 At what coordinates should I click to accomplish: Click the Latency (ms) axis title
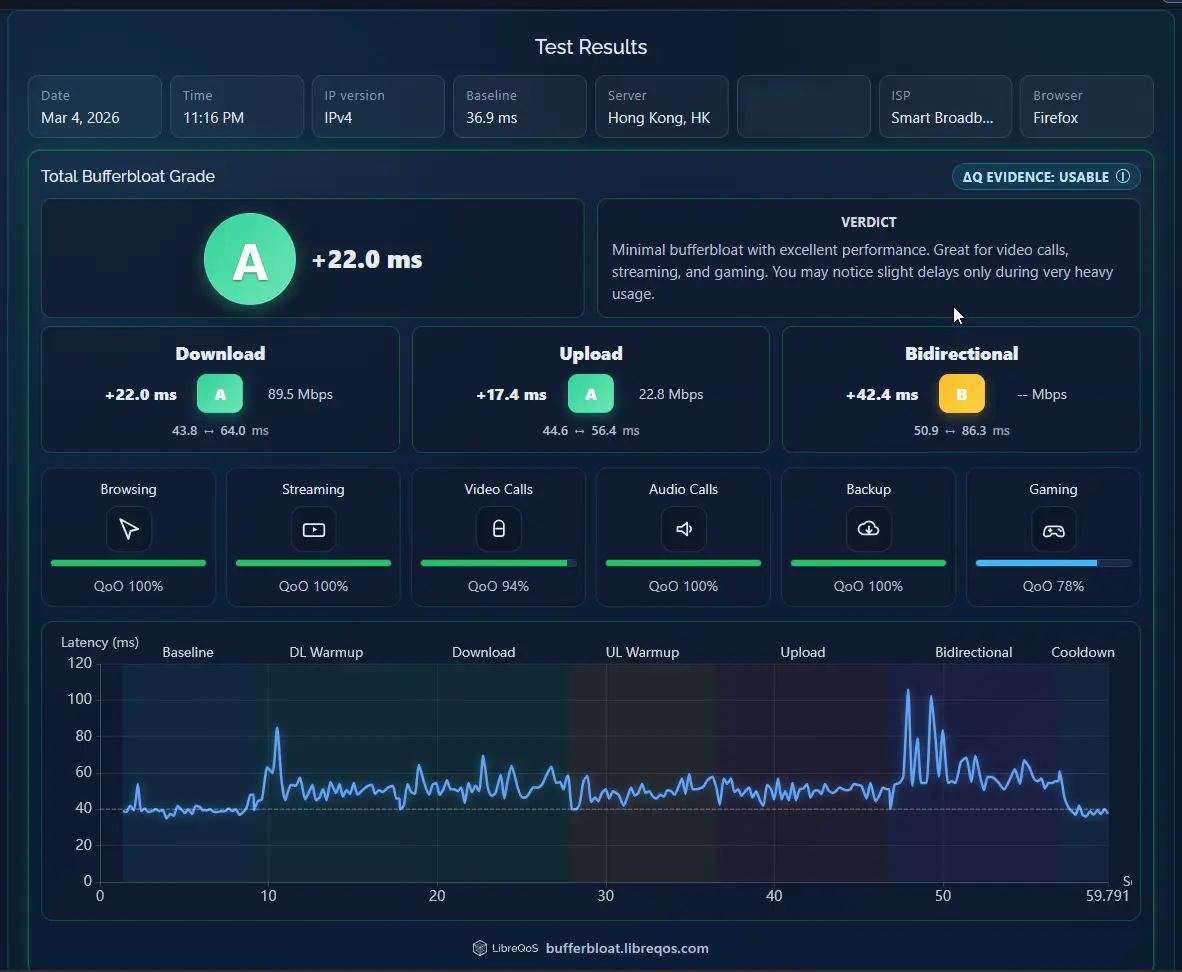[100, 642]
